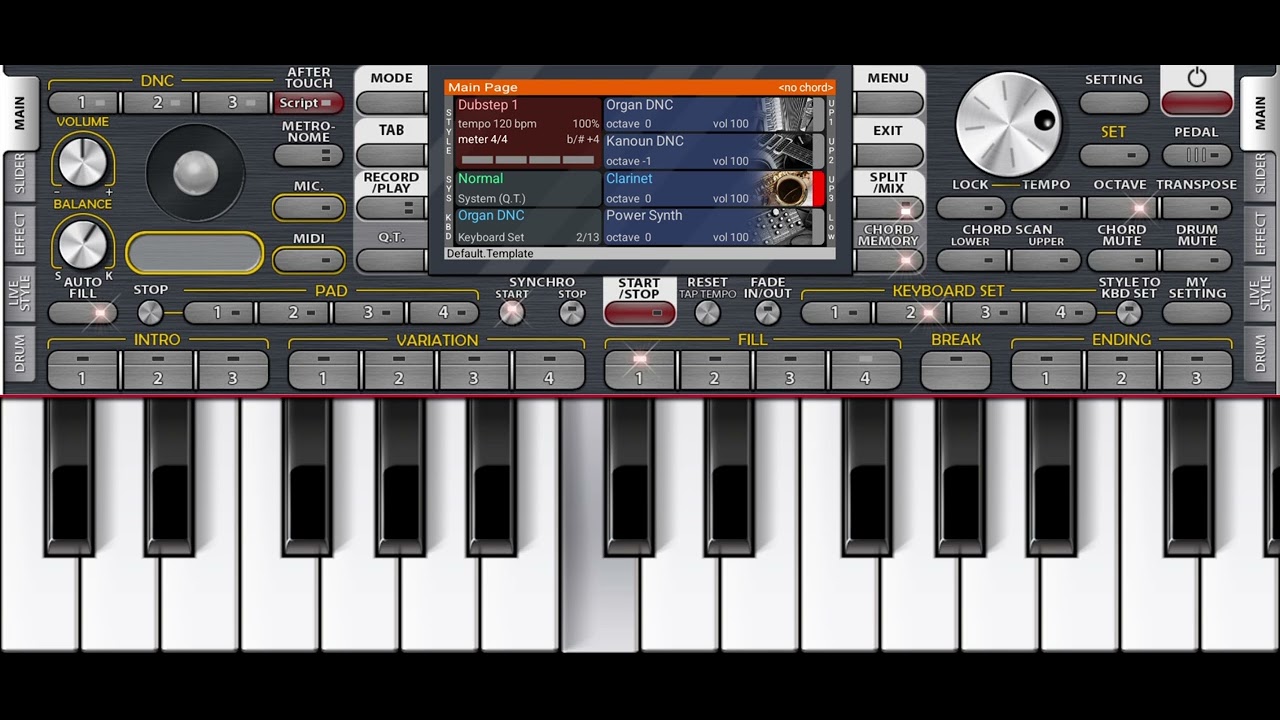This screenshot has width=1280, height=720.
Task: Click the pad STOP round button
Action: 150,312
